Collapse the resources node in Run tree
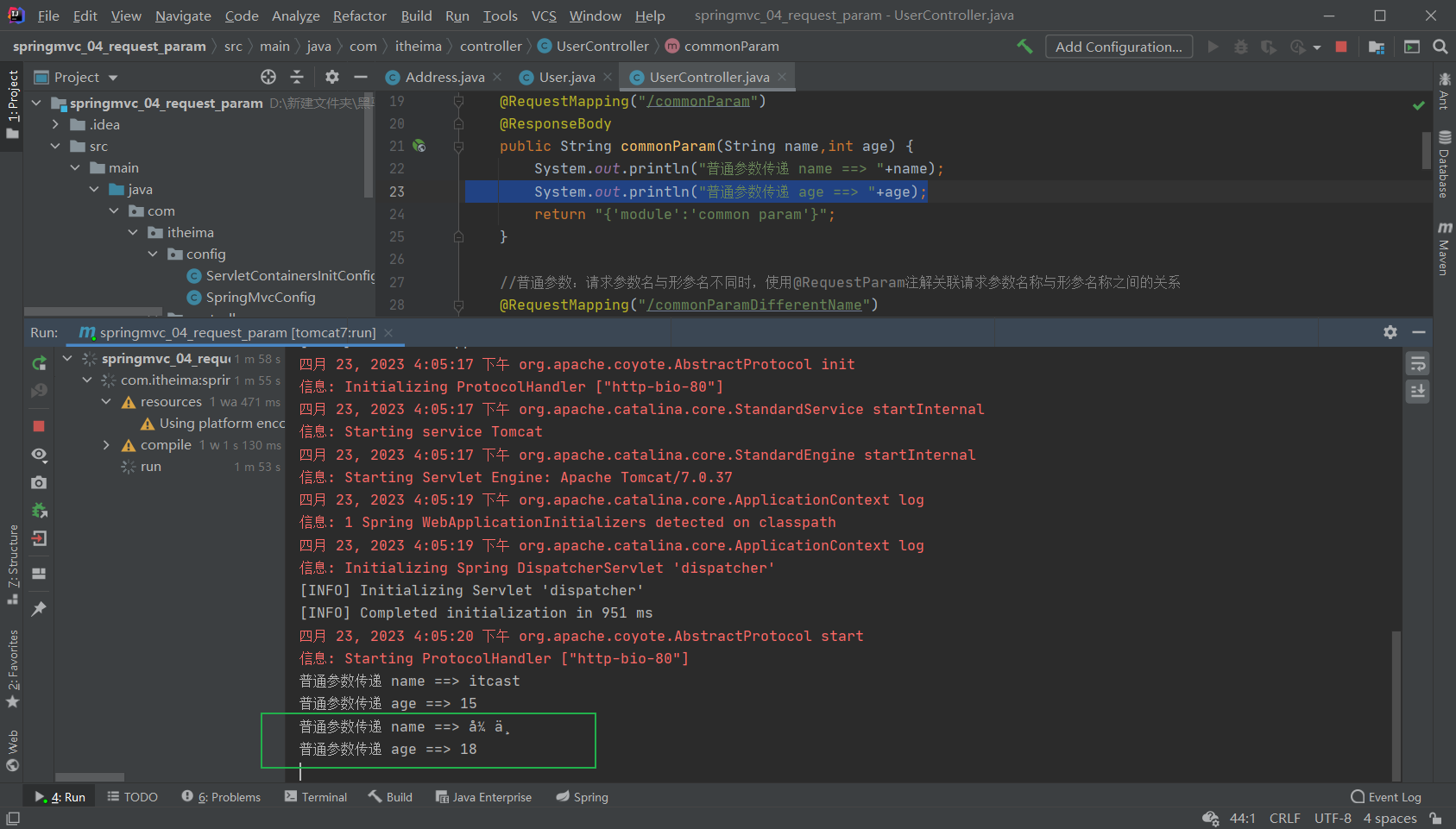Image resolution: width=1456 pixels, height=829 pixels. coord(106,402)
